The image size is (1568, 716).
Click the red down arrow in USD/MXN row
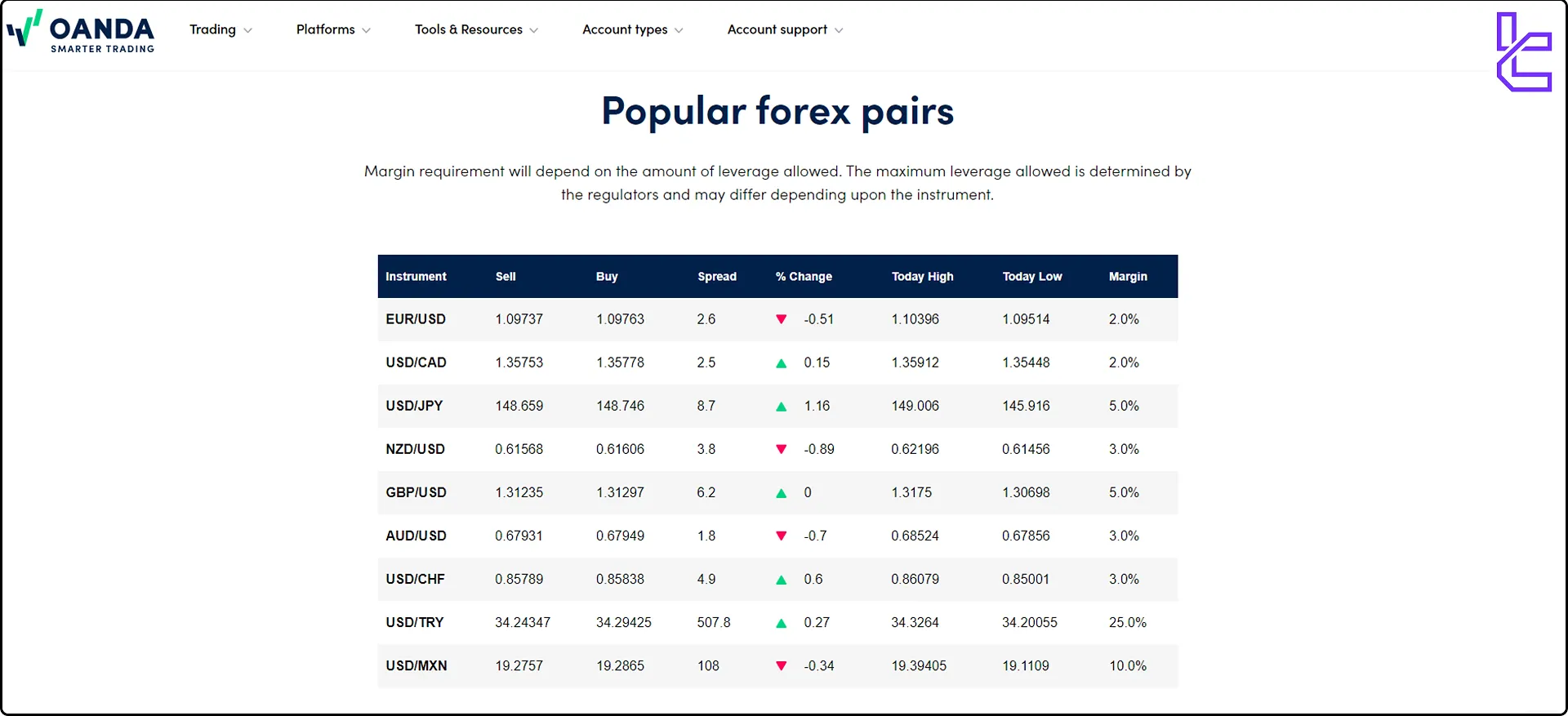click(x=782, y=665)
